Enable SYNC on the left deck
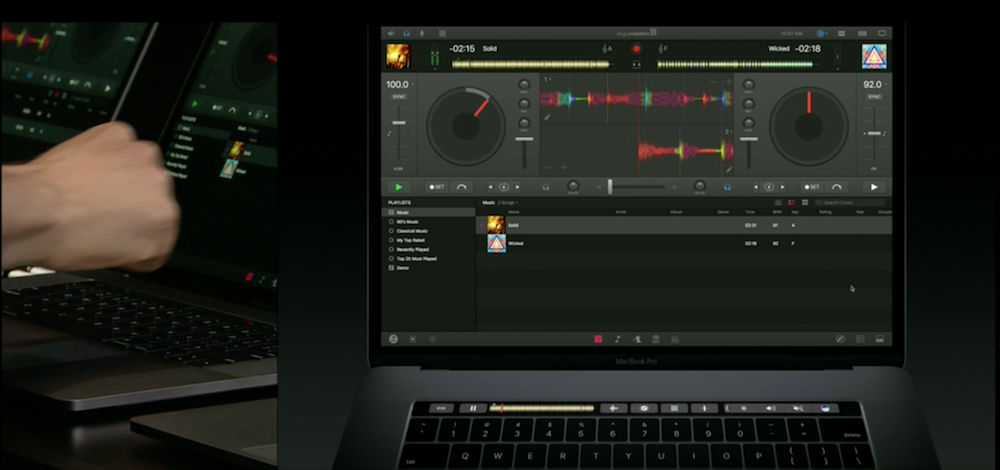The image size is (1000, 470). [x=398, y=97]
